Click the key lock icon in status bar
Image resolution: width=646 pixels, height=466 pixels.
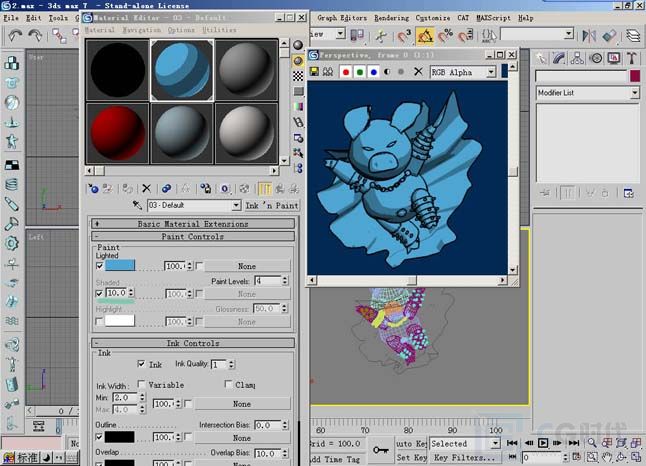381,450
